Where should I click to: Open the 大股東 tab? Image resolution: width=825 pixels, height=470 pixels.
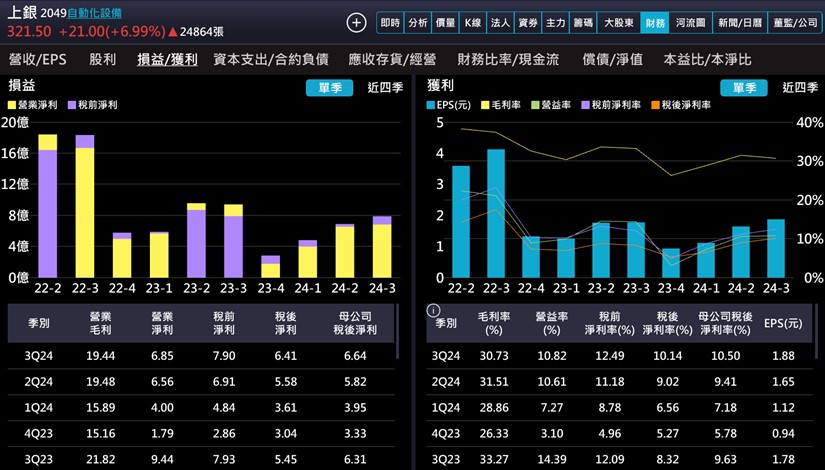617,22
